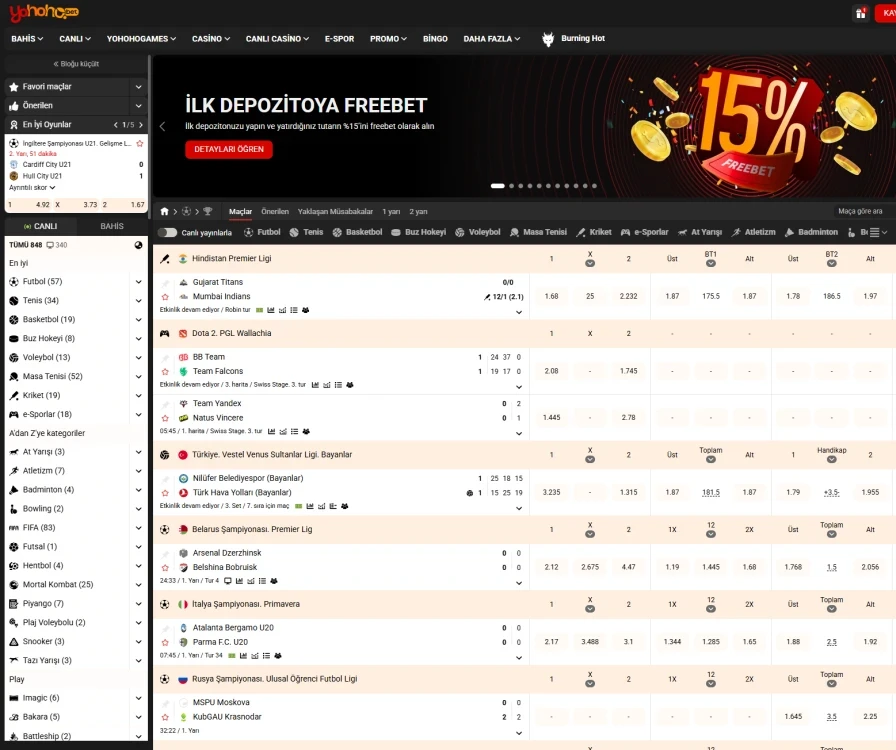This screenshot has height=750, width=896.
Task: Open CASİNO menu in navigation bar
Action: [x=211, y=39]
